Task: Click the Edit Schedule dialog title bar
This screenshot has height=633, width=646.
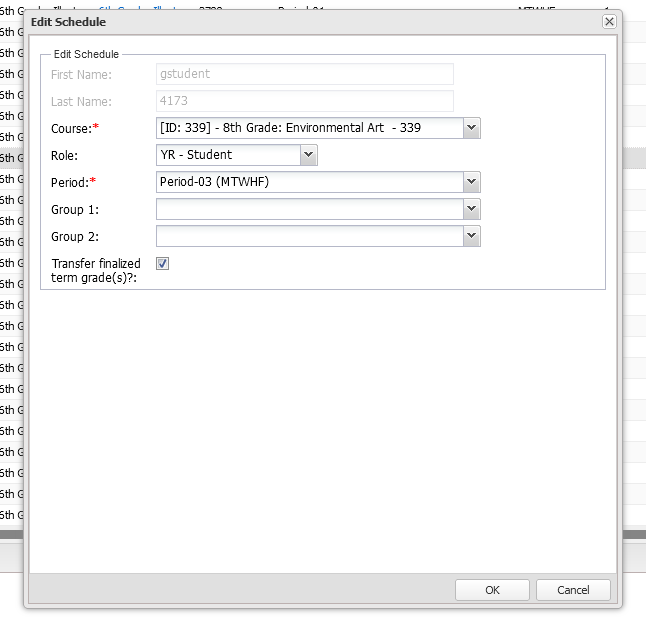Action: (300, 21)
